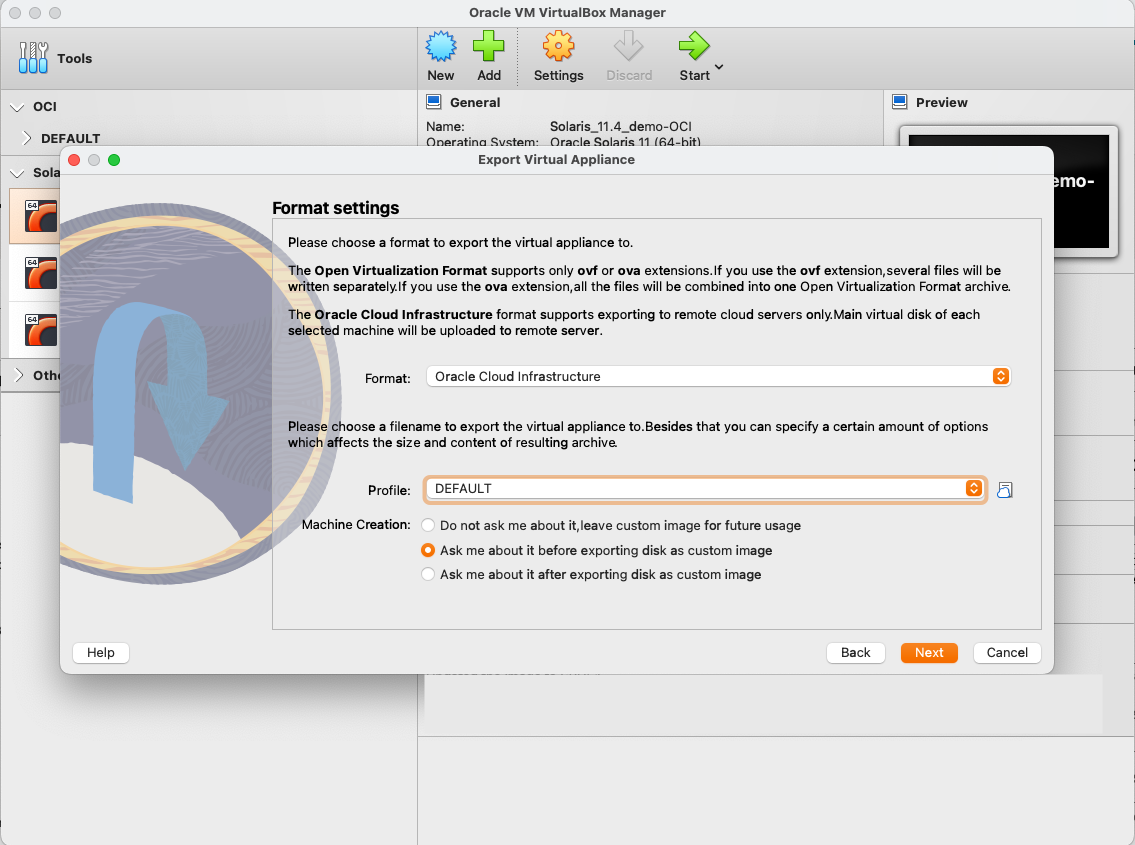This screenshot has height=845, width=1135.
Task: Select 'Ask me about it before exporting' option
Action: coord(428,550)
